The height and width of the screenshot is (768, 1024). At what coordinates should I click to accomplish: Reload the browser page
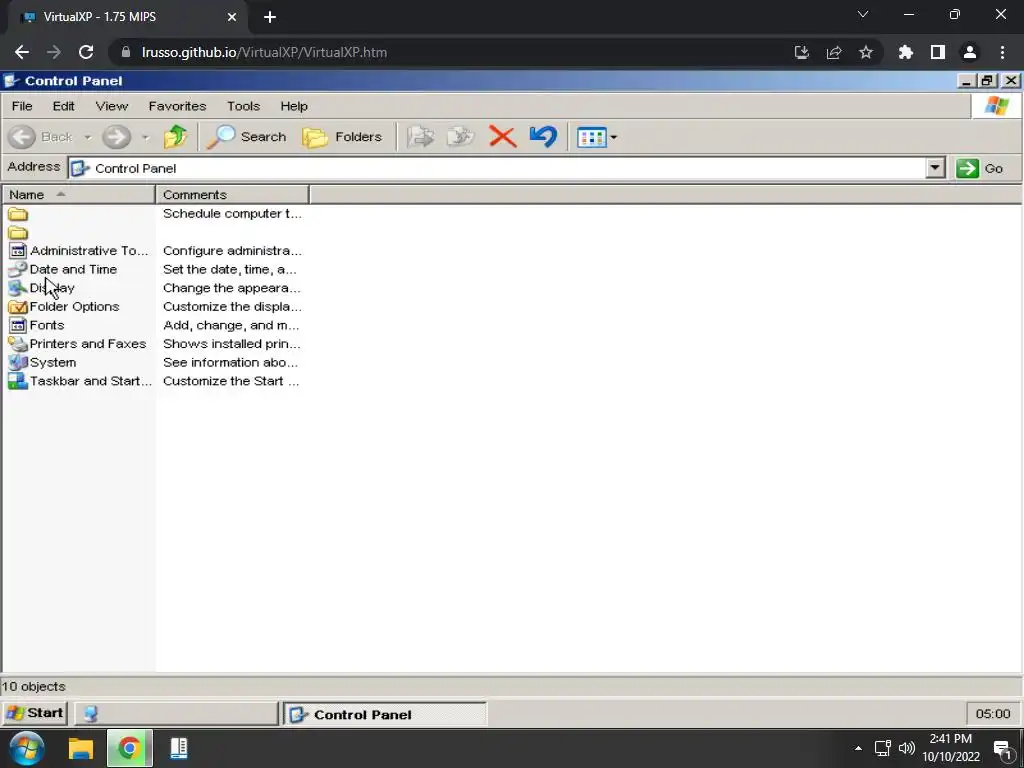click(x=86, y=52)
